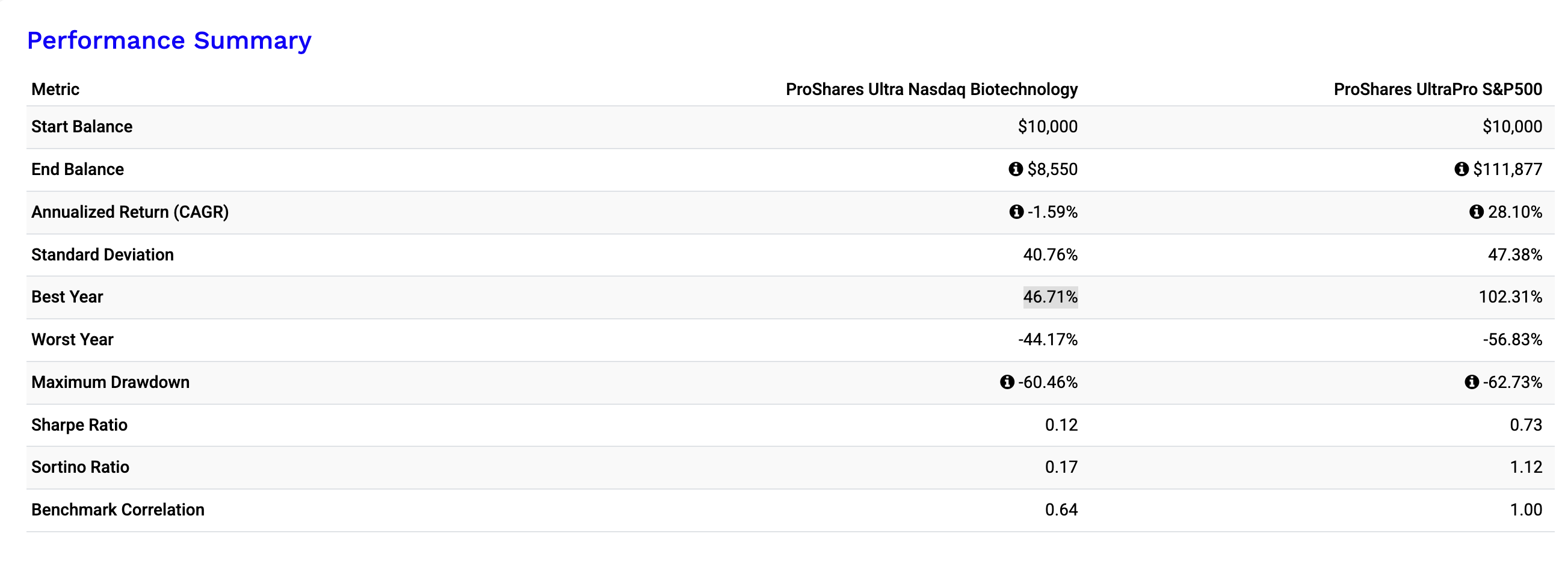Click the 102.31% Best Year value
1568x569 pixels.
[1510, 297]
